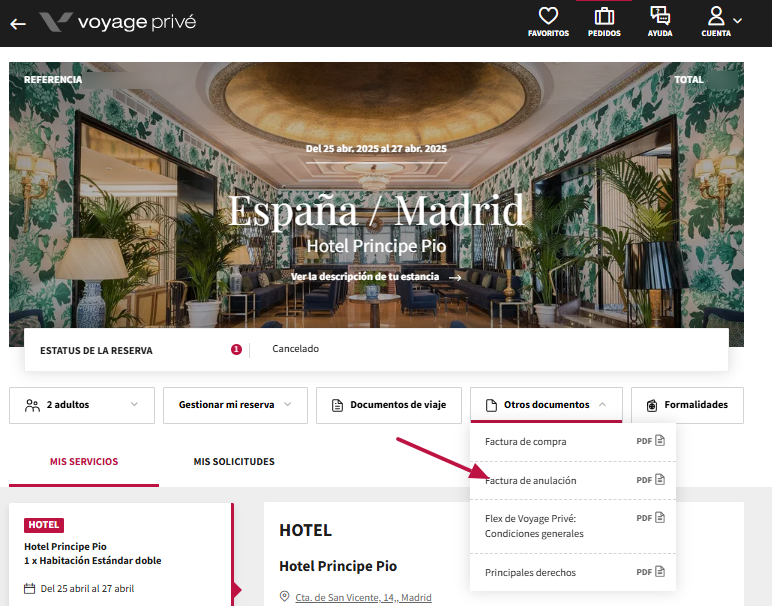
Task: Go back with the left arrow icon
Action: pyautogui.click(x=18, y=23)
